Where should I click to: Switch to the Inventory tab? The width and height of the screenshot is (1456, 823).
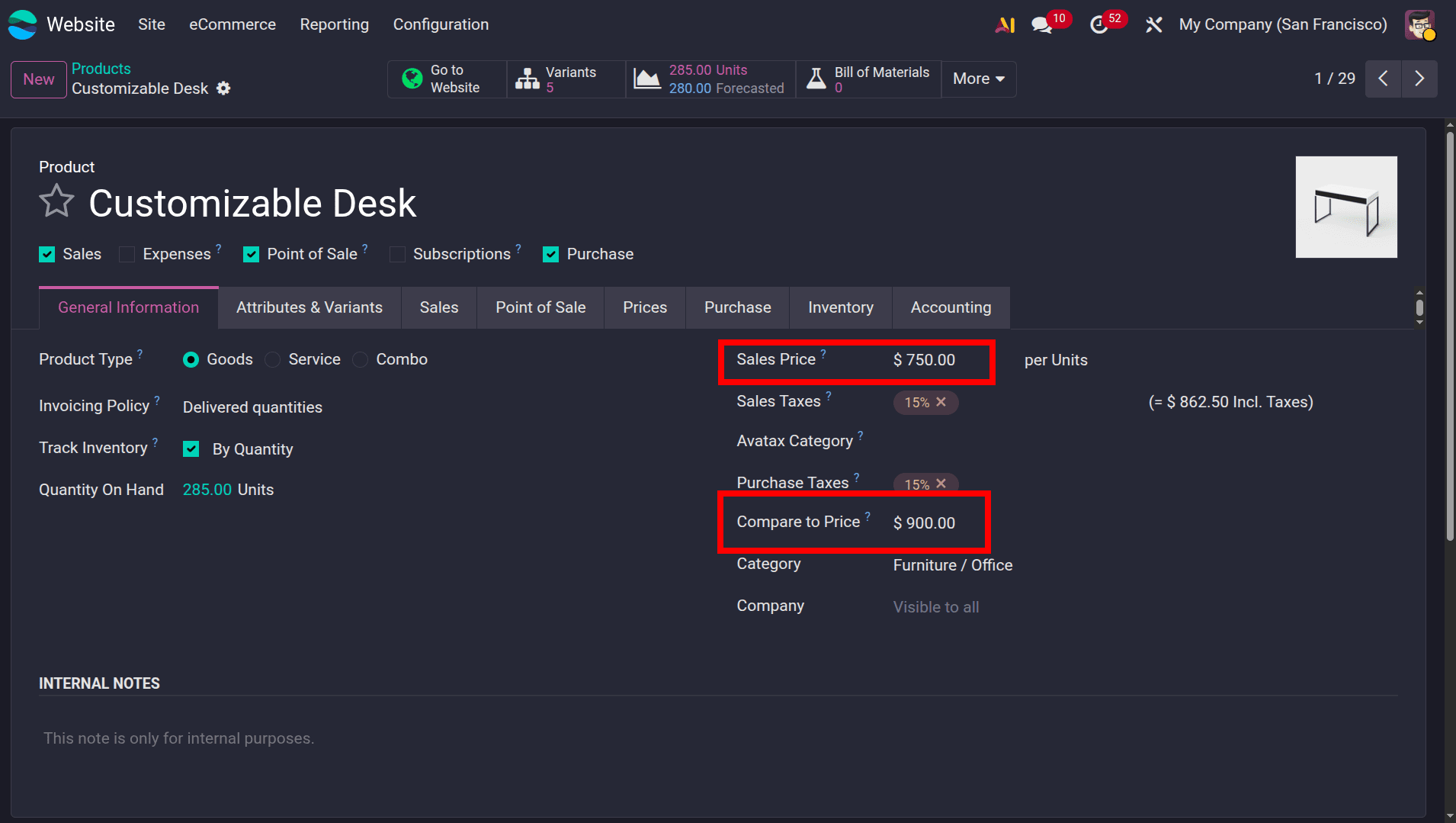(841, 307)
